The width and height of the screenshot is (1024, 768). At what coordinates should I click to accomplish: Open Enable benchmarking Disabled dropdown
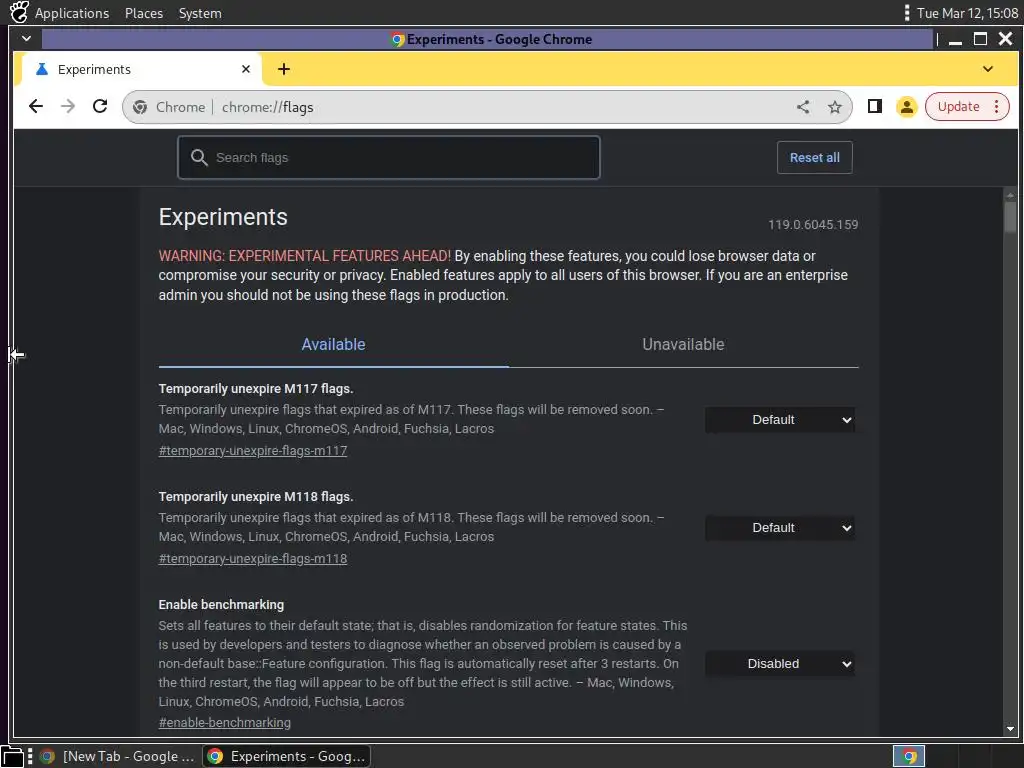pyautogui.click(x=780, y=664)
